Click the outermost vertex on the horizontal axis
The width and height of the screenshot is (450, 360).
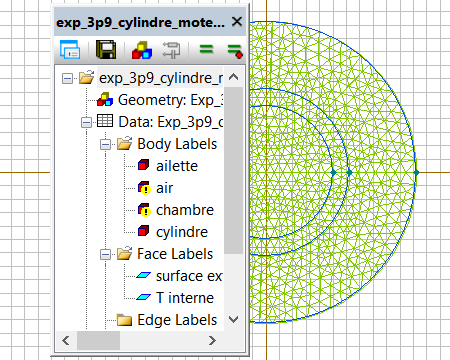click(416, 172)
